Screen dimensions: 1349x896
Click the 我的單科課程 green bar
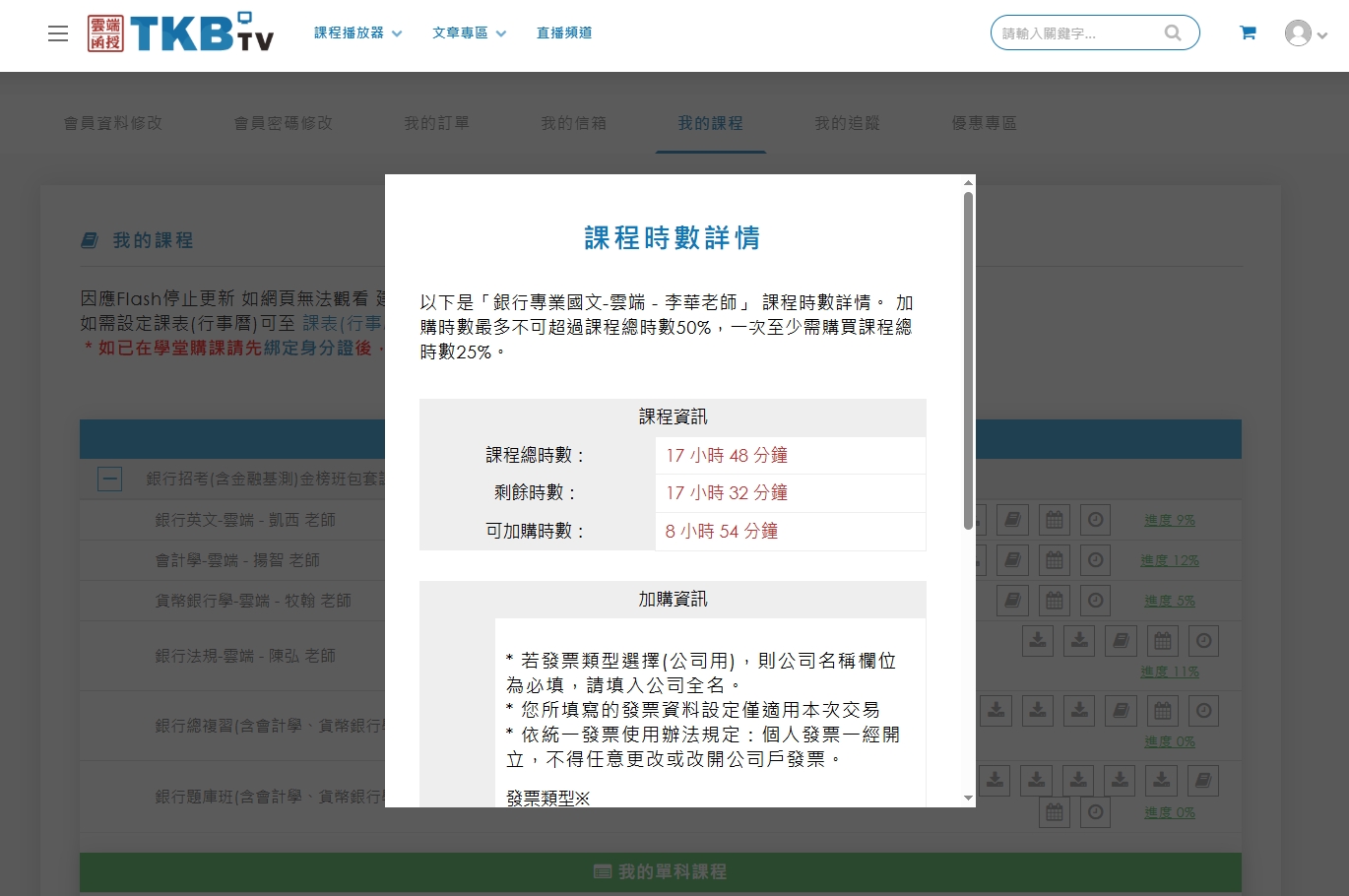click(660, 871)
